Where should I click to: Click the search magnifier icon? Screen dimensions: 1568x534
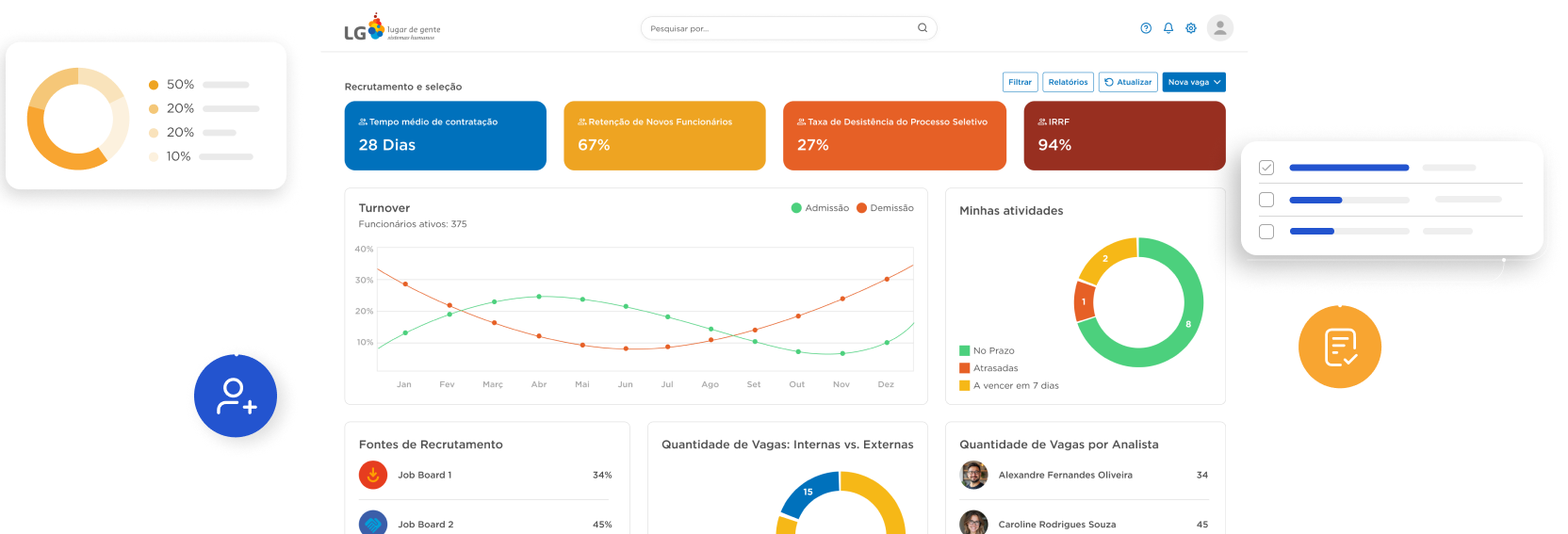pyautogui.click(x=923, y=28)
